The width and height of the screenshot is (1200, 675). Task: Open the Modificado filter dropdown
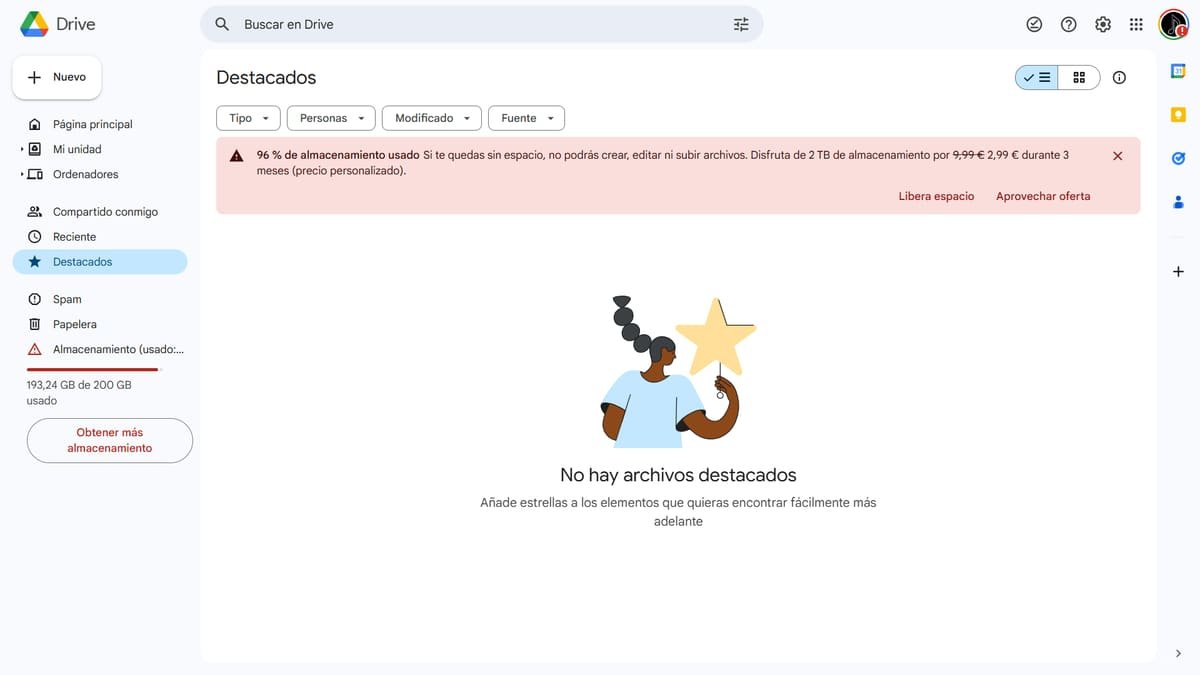pos(432,118)
